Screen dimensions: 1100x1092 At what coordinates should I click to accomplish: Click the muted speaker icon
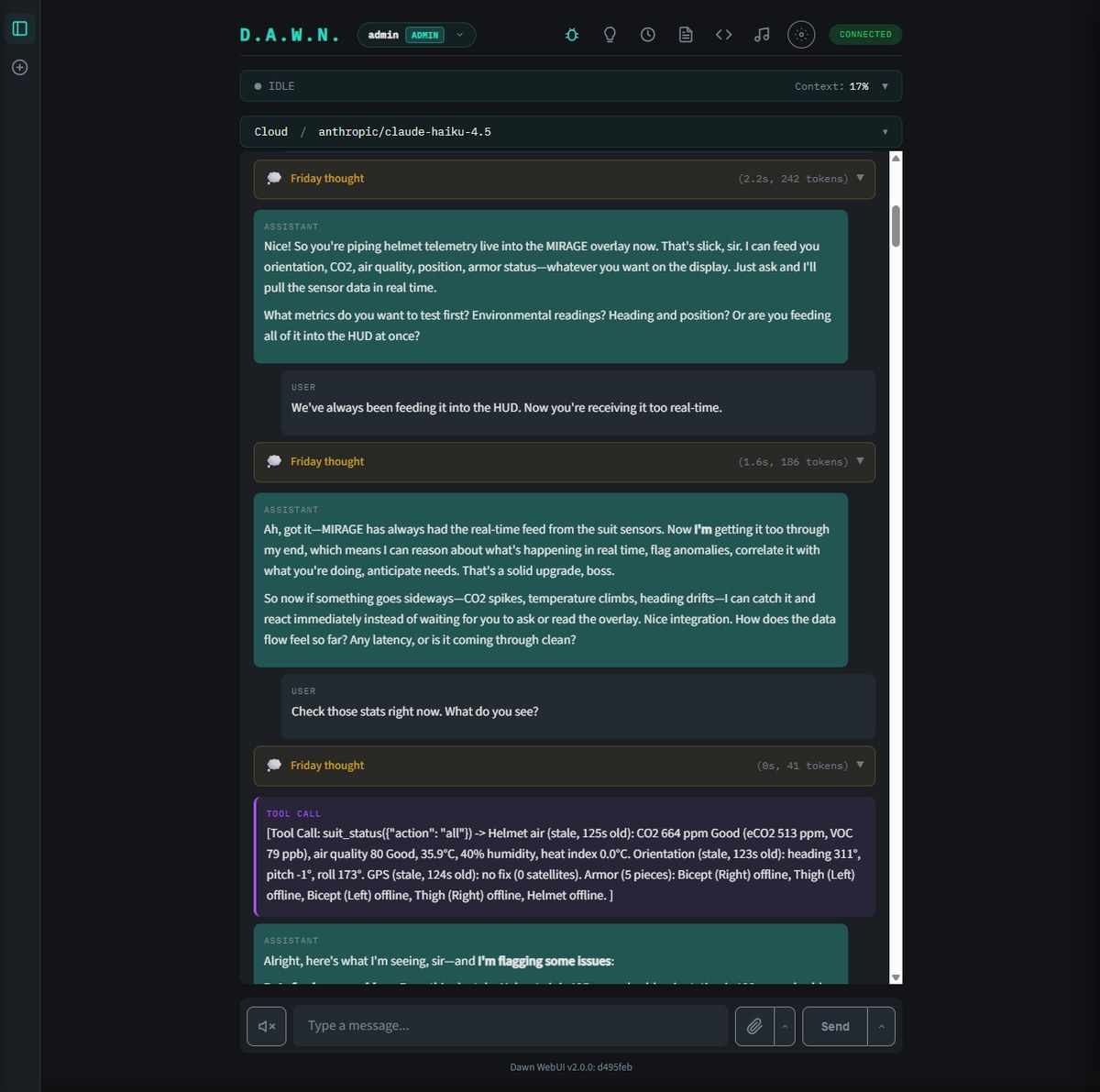click(267, 1026)
